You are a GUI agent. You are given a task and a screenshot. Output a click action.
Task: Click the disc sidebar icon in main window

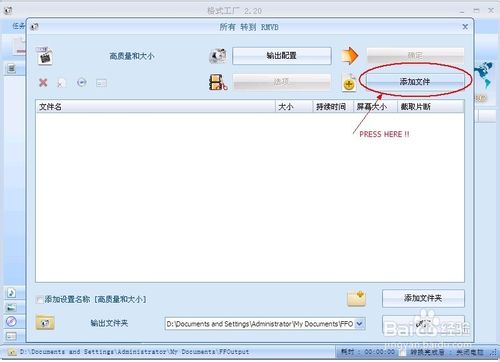[11, 321]
